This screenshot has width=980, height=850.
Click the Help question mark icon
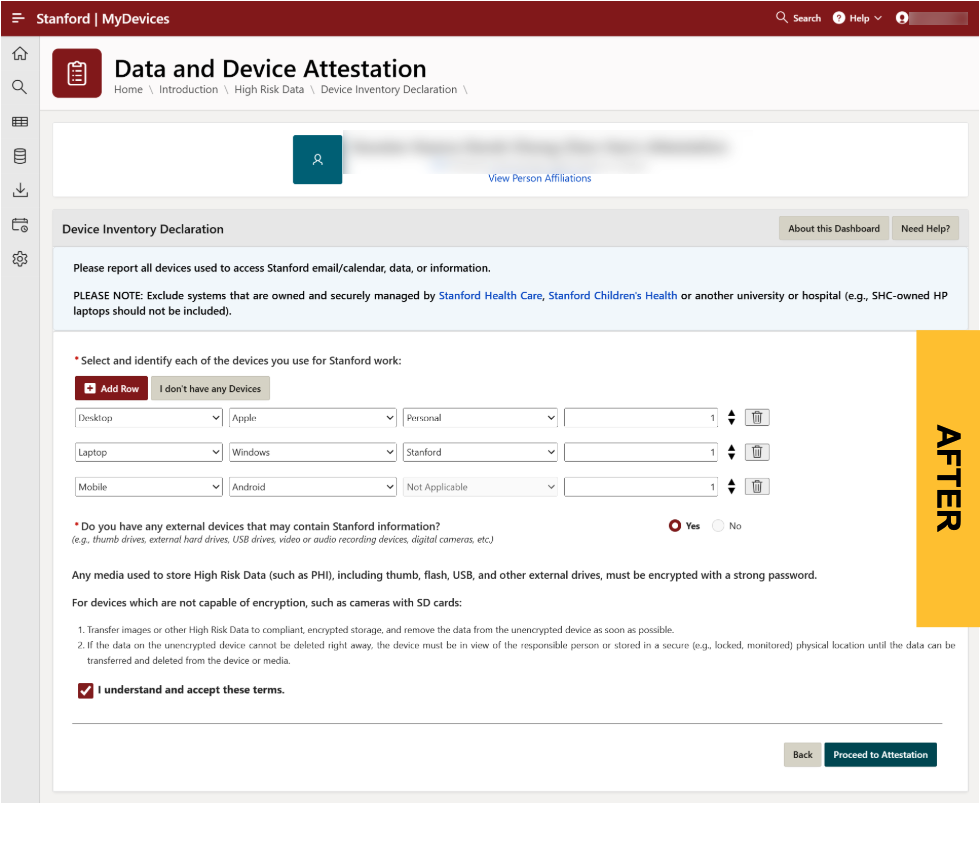click(839, 18)
